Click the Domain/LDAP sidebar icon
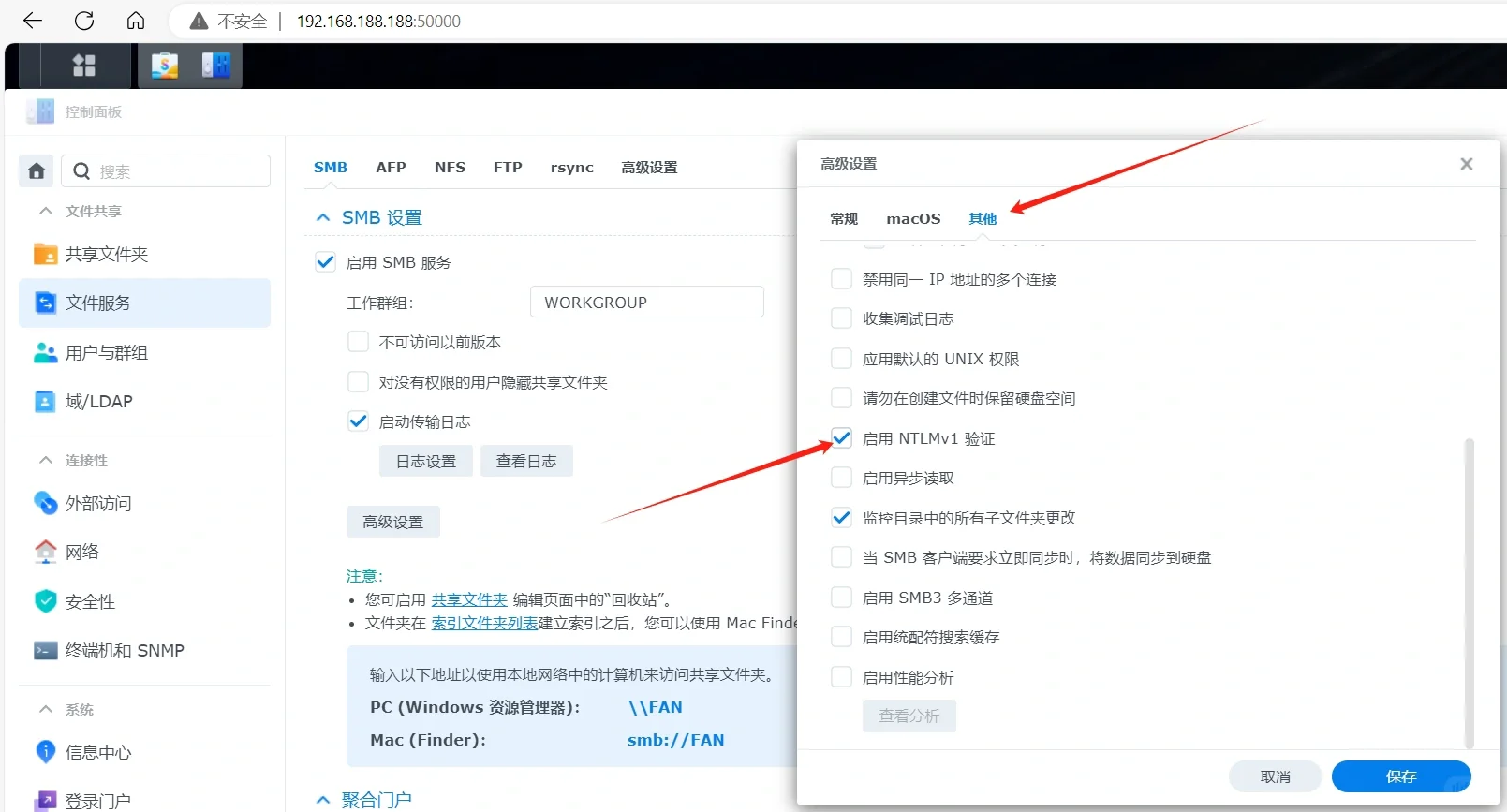Image resolution: width=1507 pixels, height=812 pixels. (x=45, y=401)
